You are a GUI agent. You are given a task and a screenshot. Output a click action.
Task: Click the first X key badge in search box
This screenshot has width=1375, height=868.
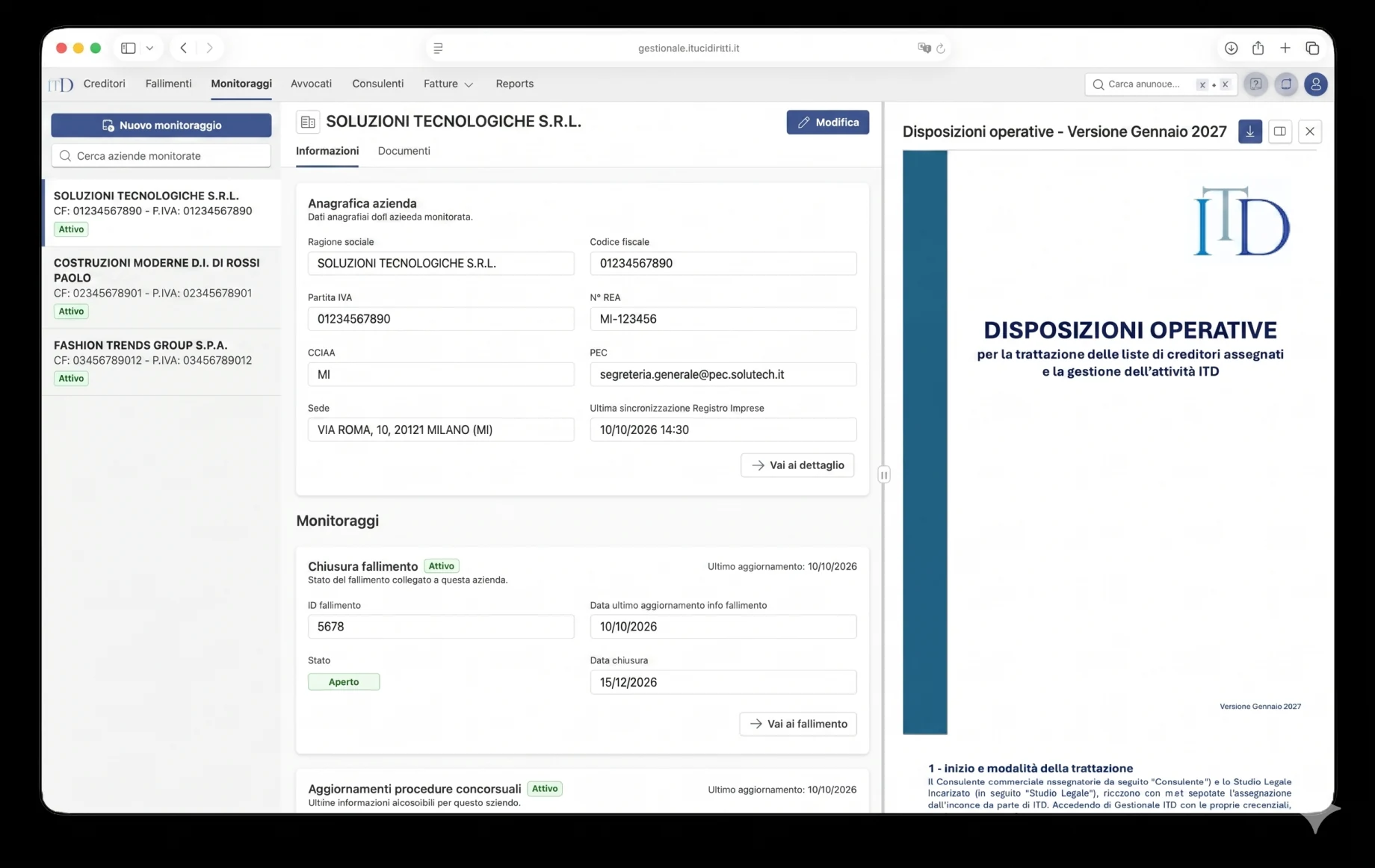tap(1202, 84)
